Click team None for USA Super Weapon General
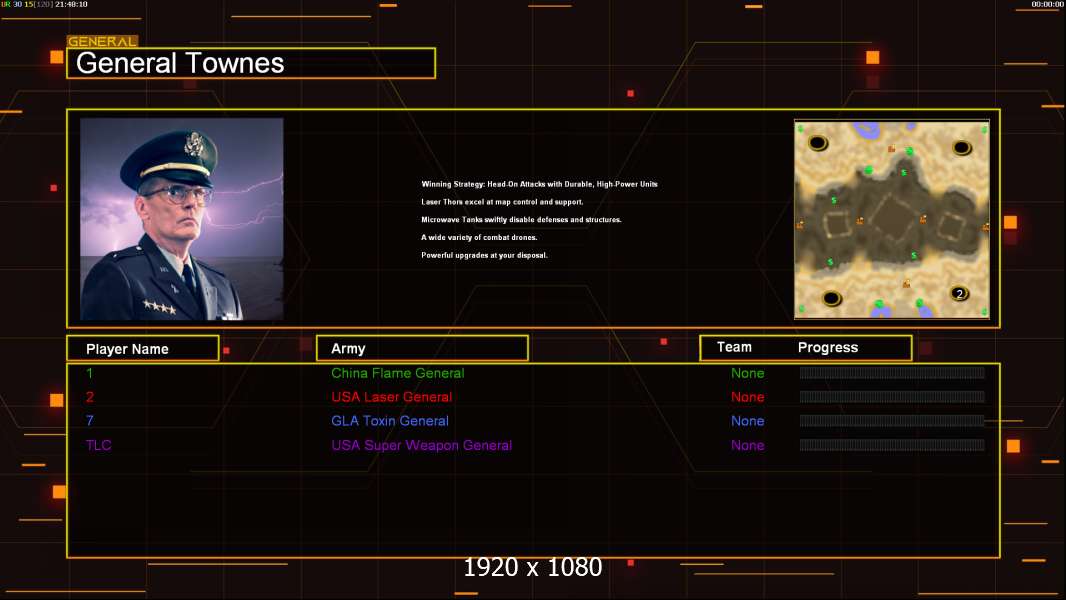This screenshot has height=600, width=1066. tap(747, 445)
